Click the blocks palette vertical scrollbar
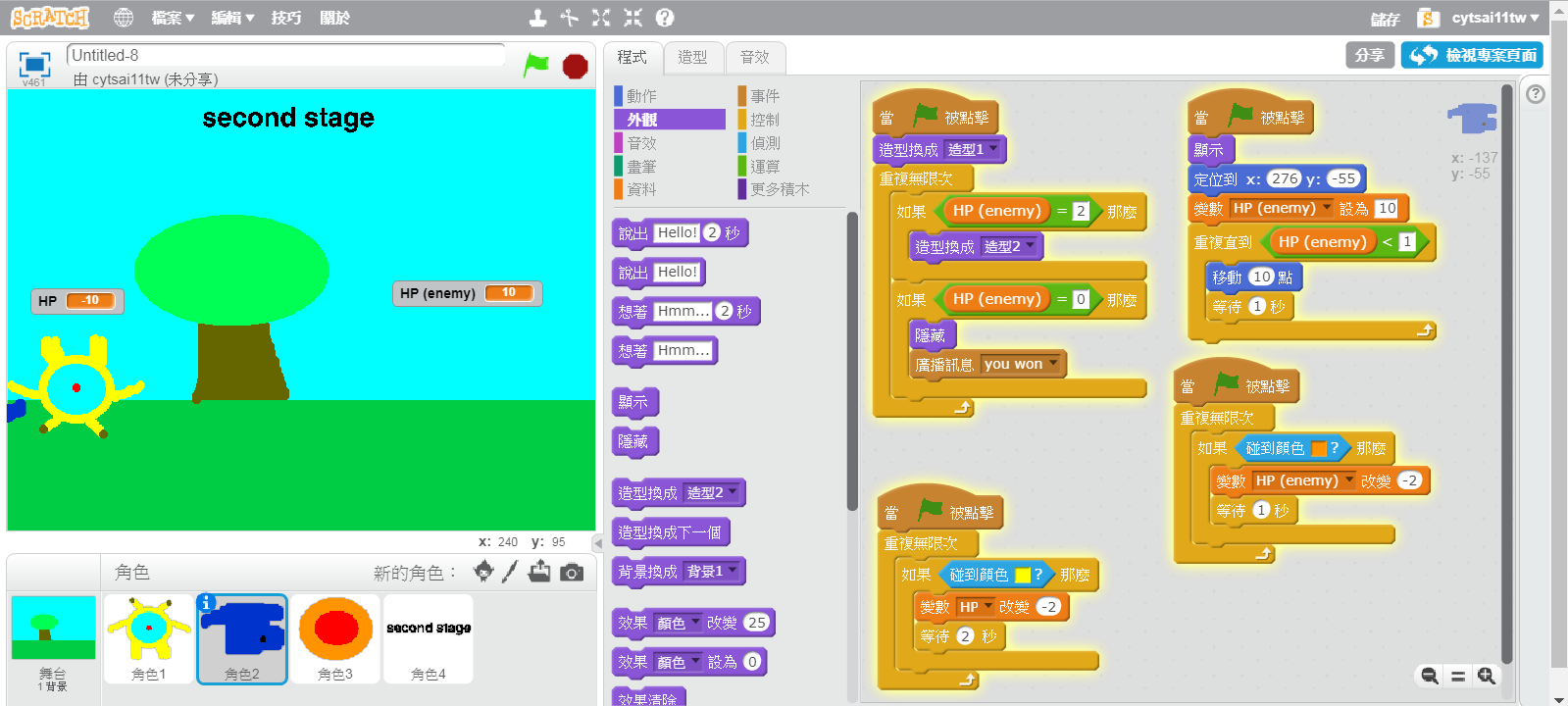 [x=852, y=361]
